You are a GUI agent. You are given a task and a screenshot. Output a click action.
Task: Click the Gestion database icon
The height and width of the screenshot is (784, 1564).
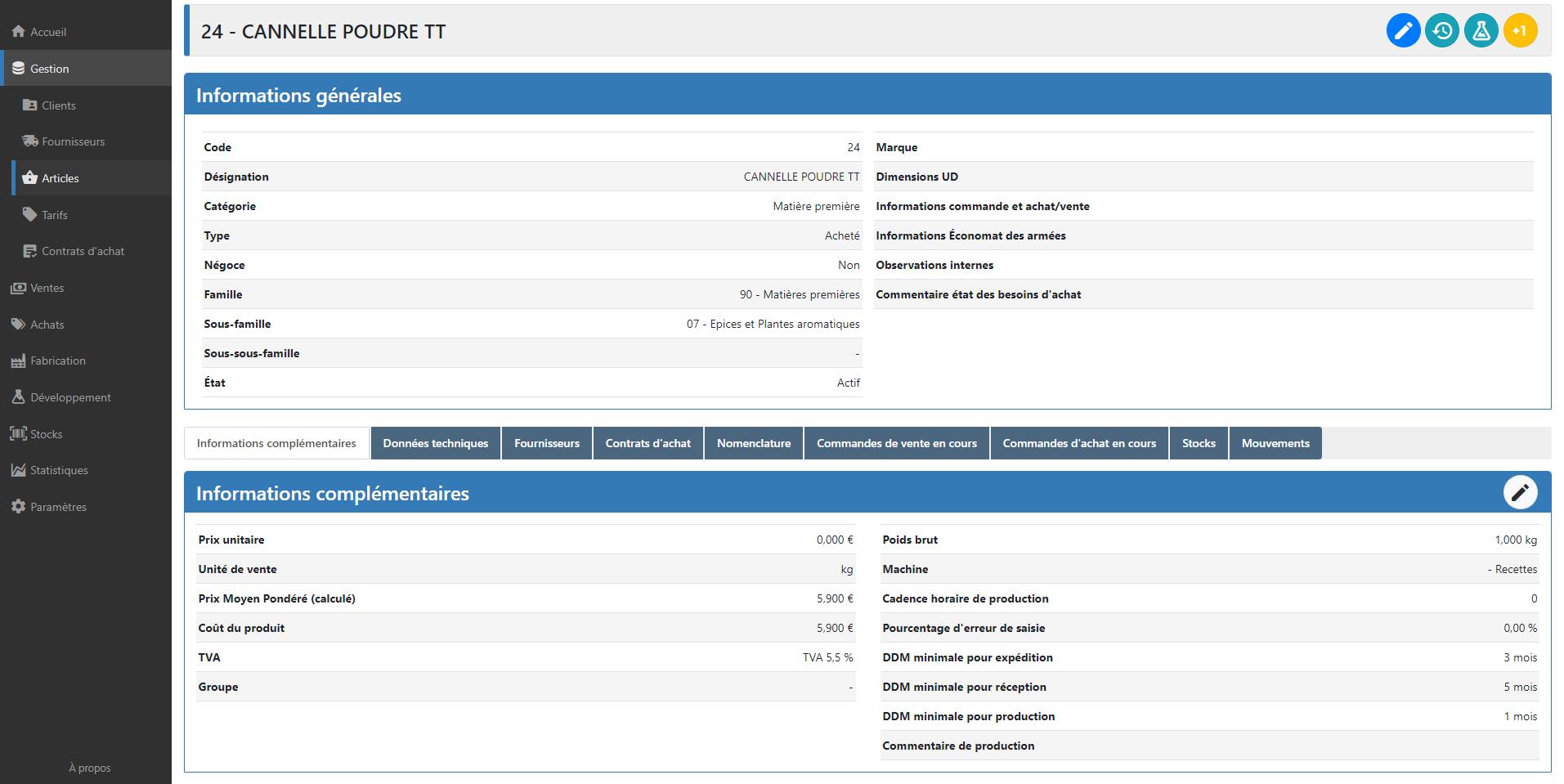[x=18, y=68]
